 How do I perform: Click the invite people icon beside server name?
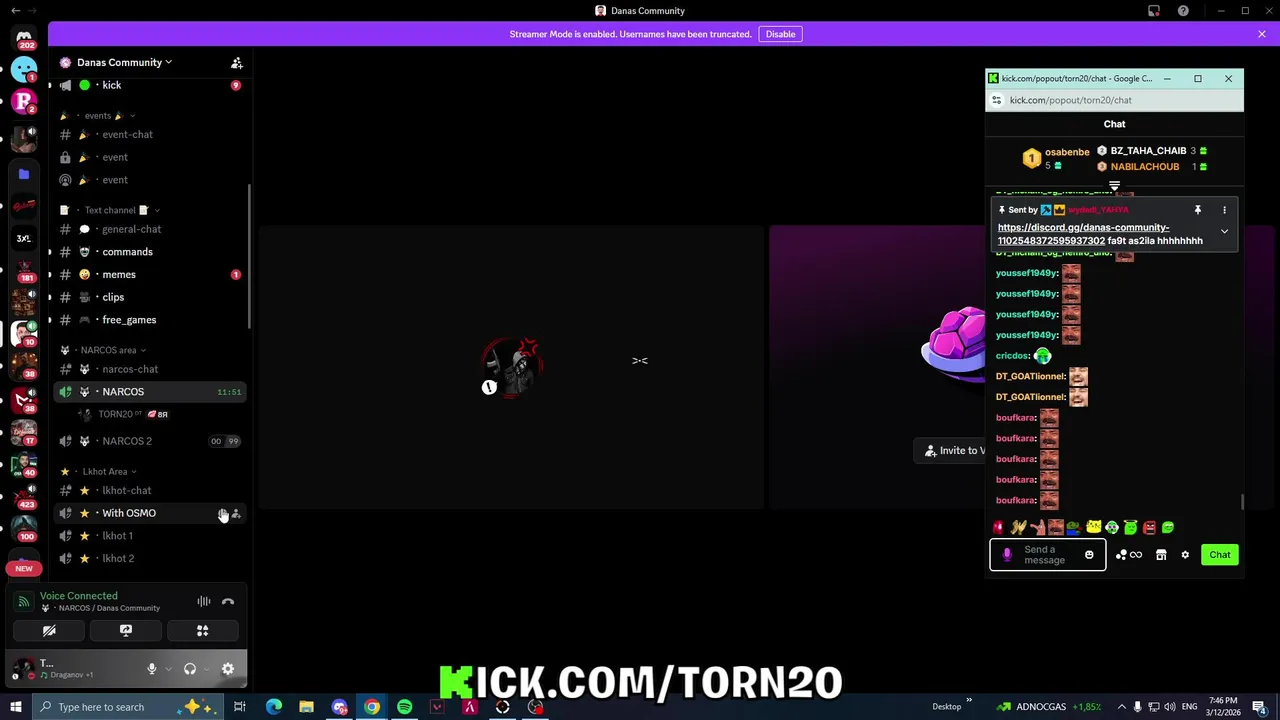coord(237,62)
